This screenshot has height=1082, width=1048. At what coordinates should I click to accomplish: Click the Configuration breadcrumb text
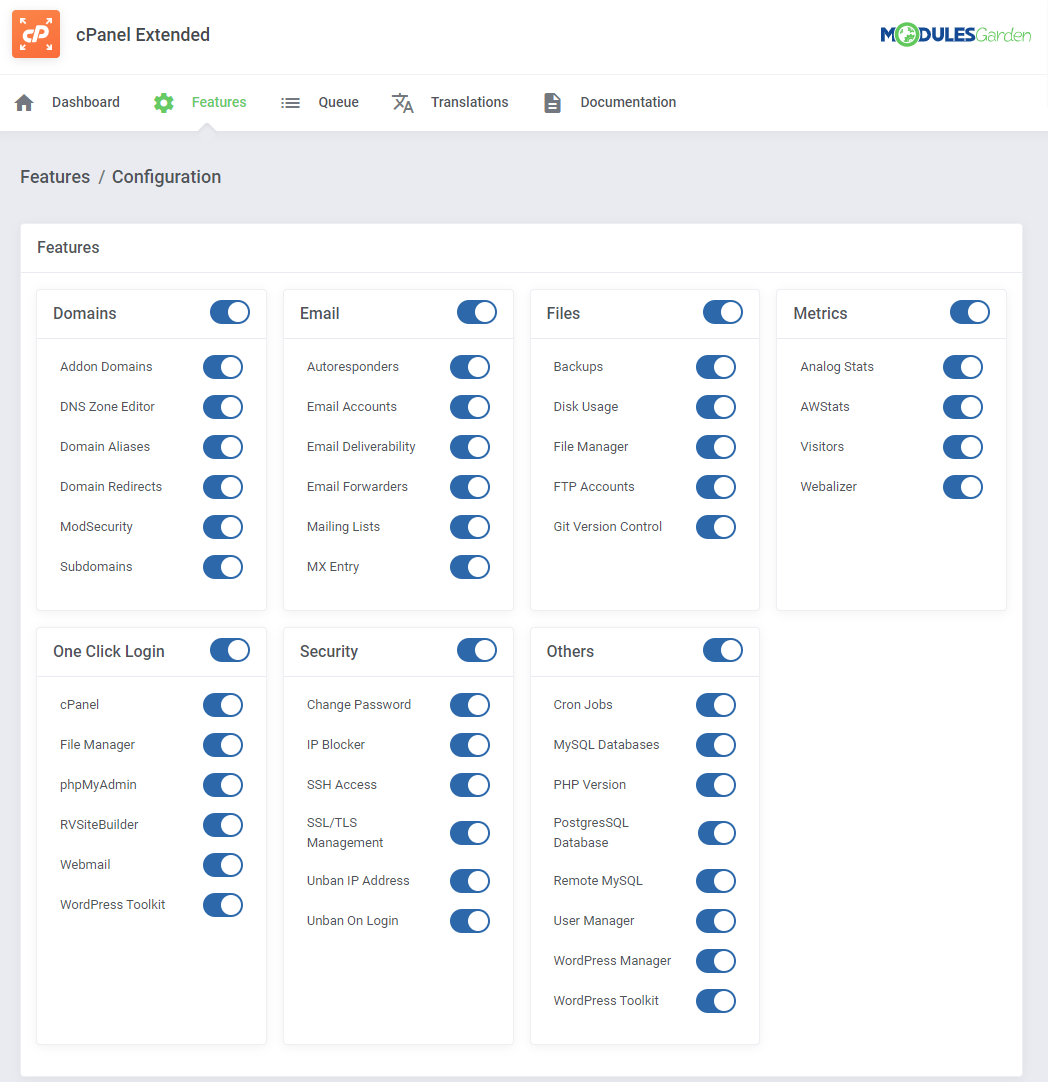(x=166, y=177)
